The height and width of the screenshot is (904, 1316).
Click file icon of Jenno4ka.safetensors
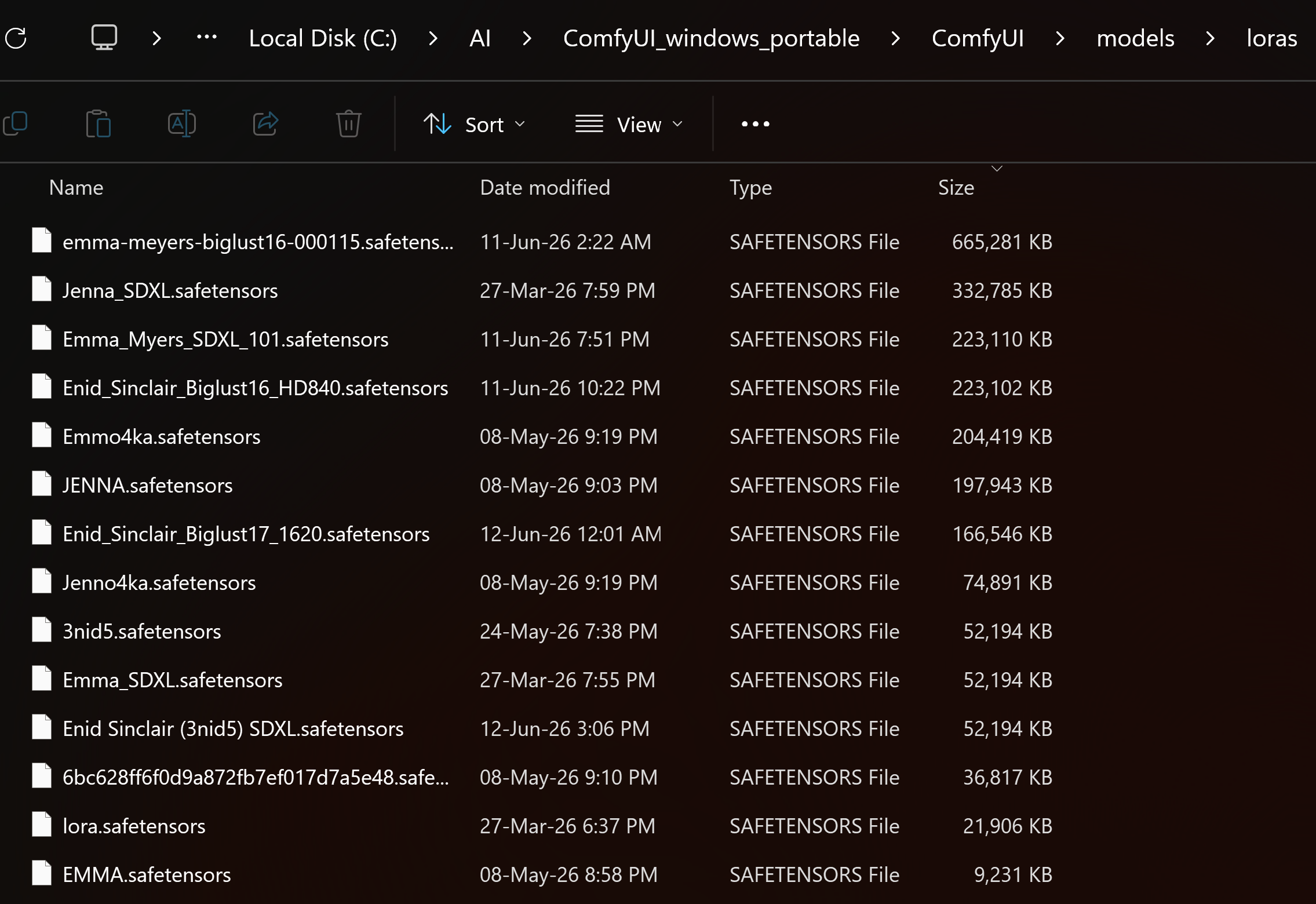click(42, 581)
